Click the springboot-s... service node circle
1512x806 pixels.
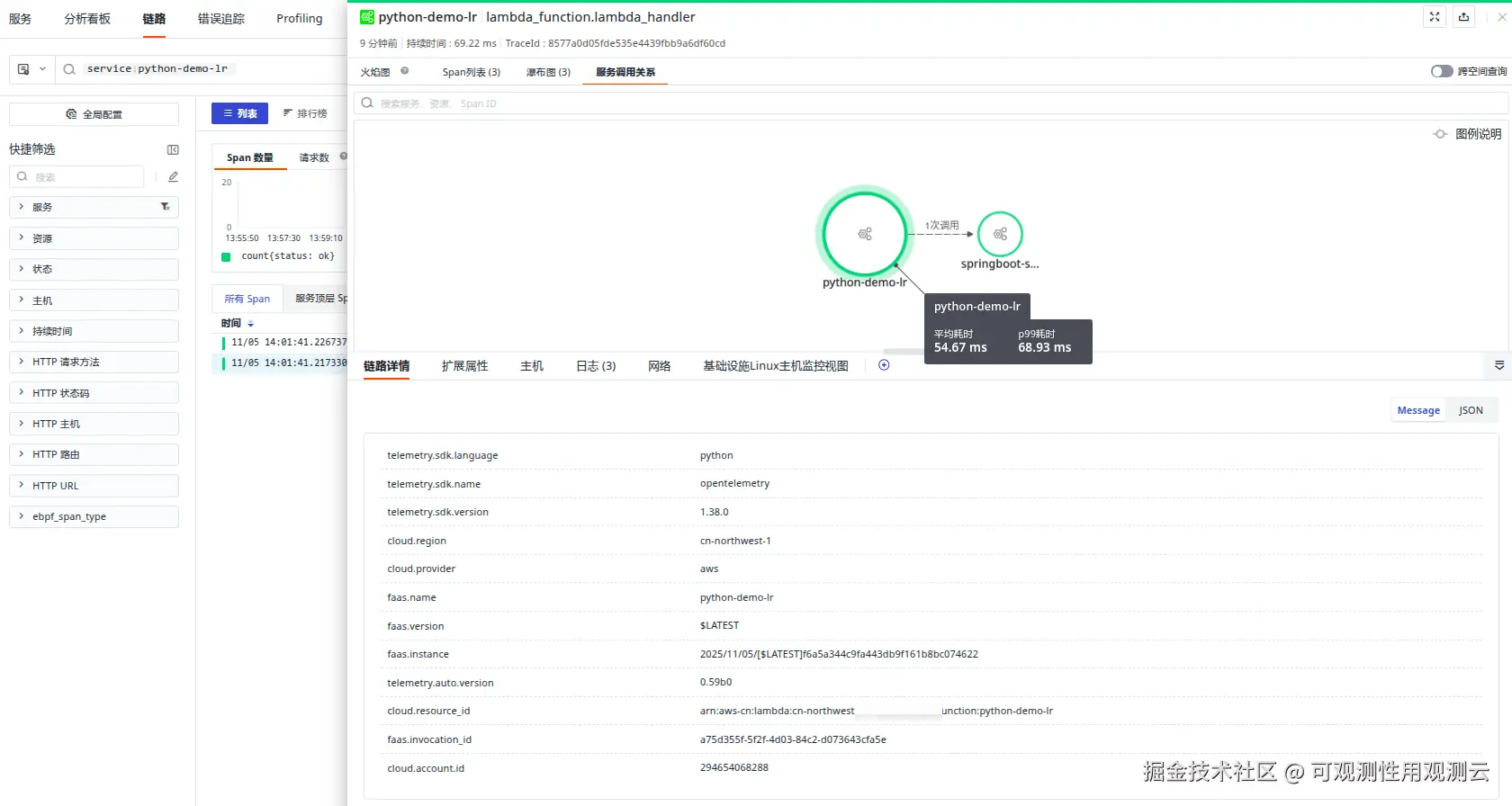(1000, 234)
